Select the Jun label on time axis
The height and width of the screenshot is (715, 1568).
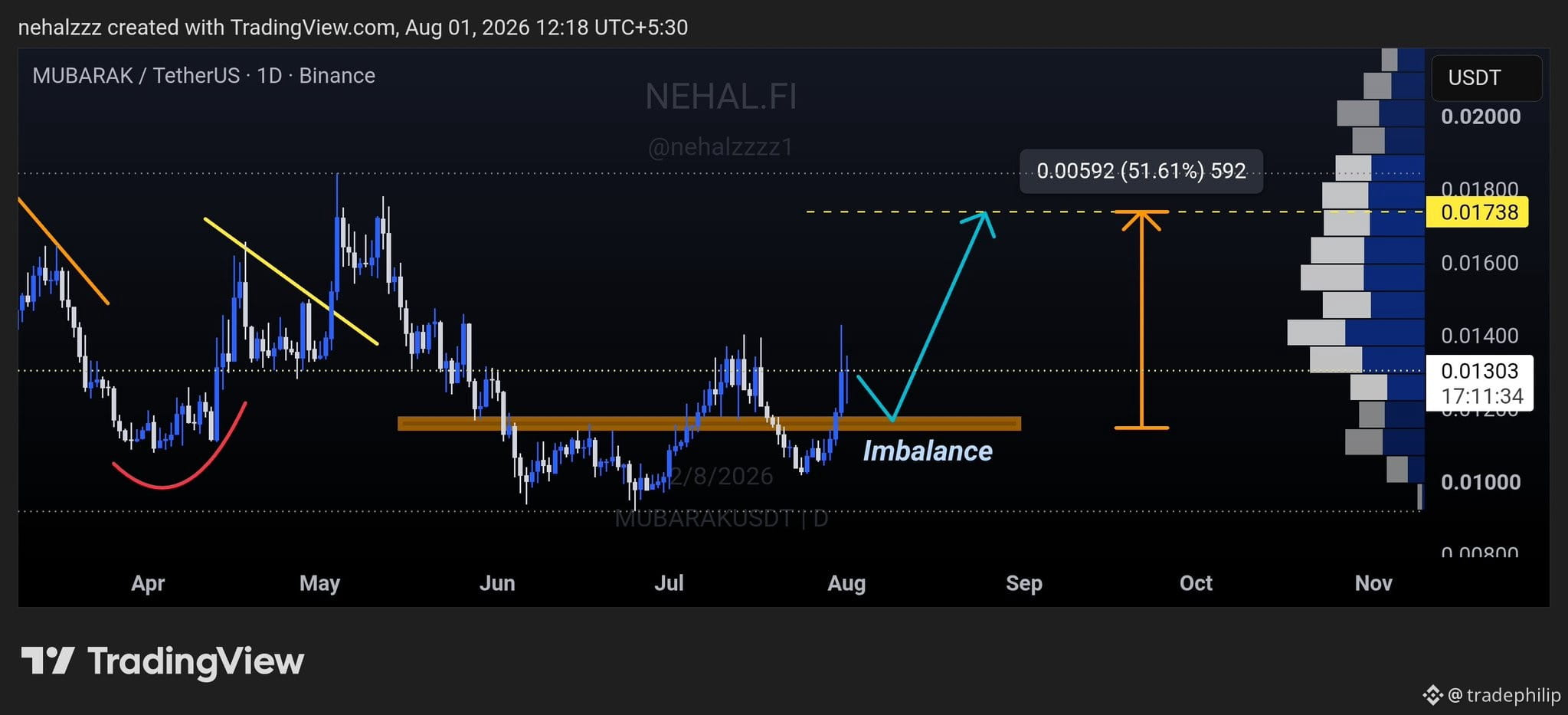pyautogui.click(x=497, y=583)
